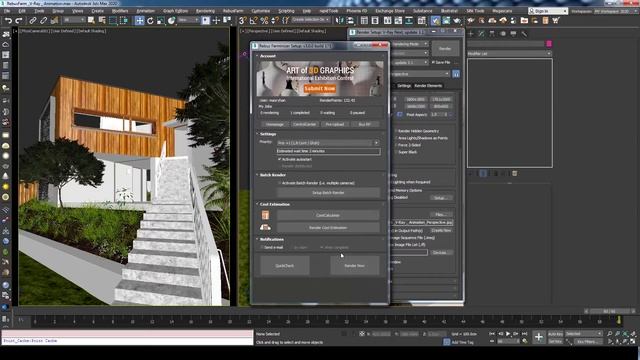The width and height of the screenshot is (640, 360).
Task: Open the Priority dropdown in RebusFarm Settings
Action: point(328,143)
